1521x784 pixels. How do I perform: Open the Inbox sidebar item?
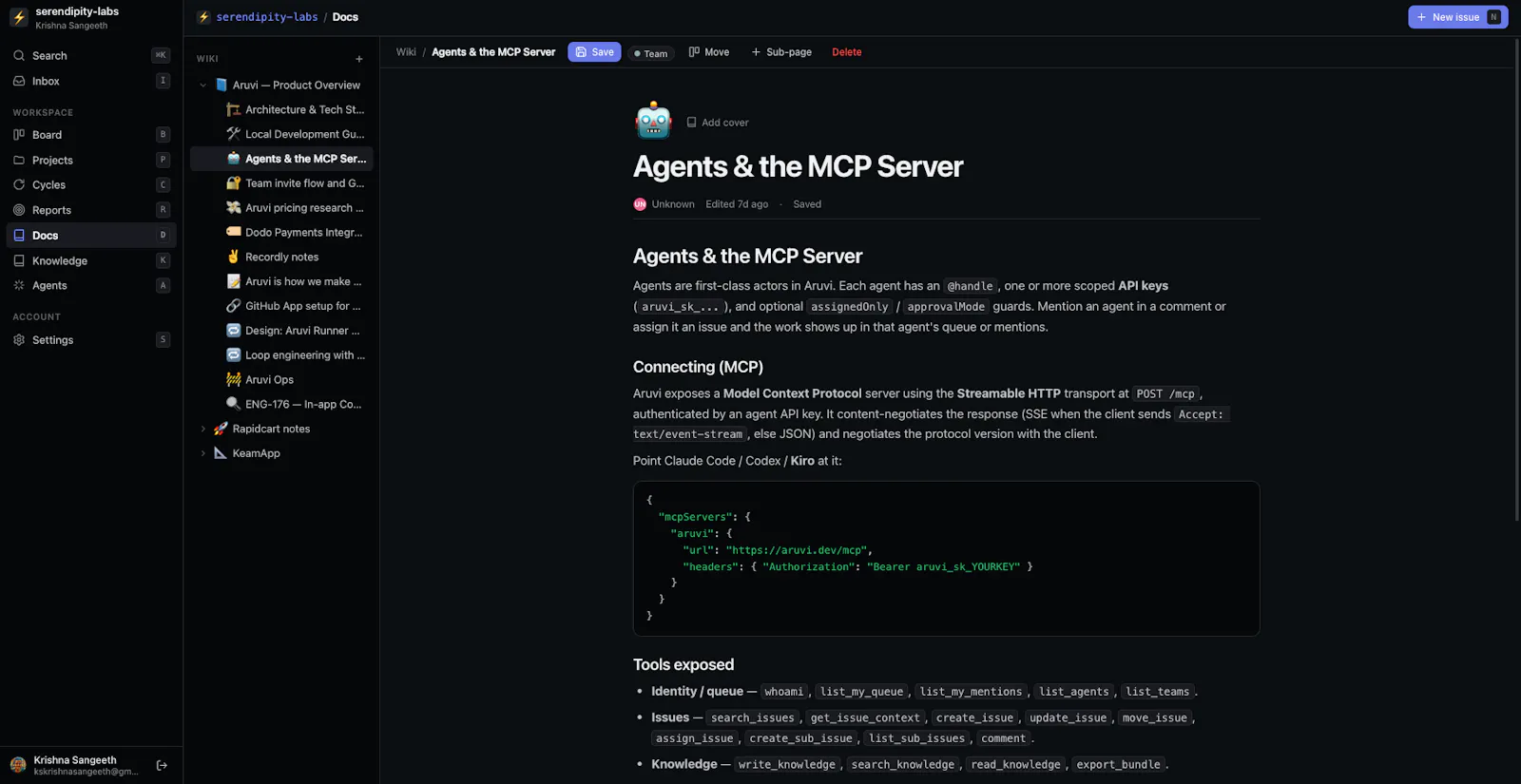pyautogui.click(x=91, y=81)
